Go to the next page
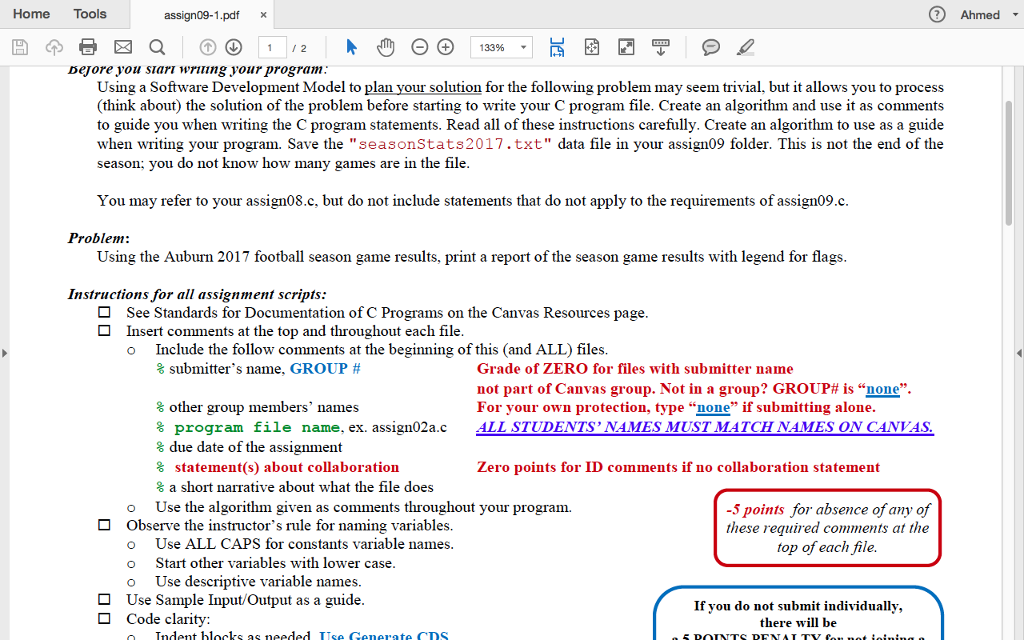This screenshot has width=1024, height=640. [x=233, y=46]
